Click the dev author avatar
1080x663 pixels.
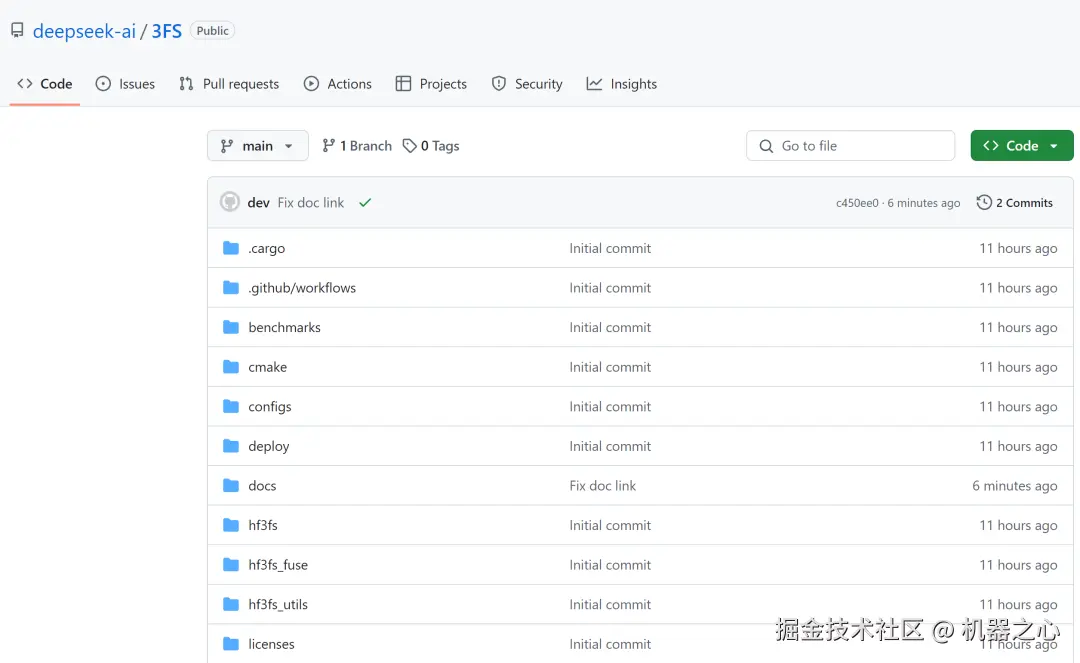click(229, 202)
